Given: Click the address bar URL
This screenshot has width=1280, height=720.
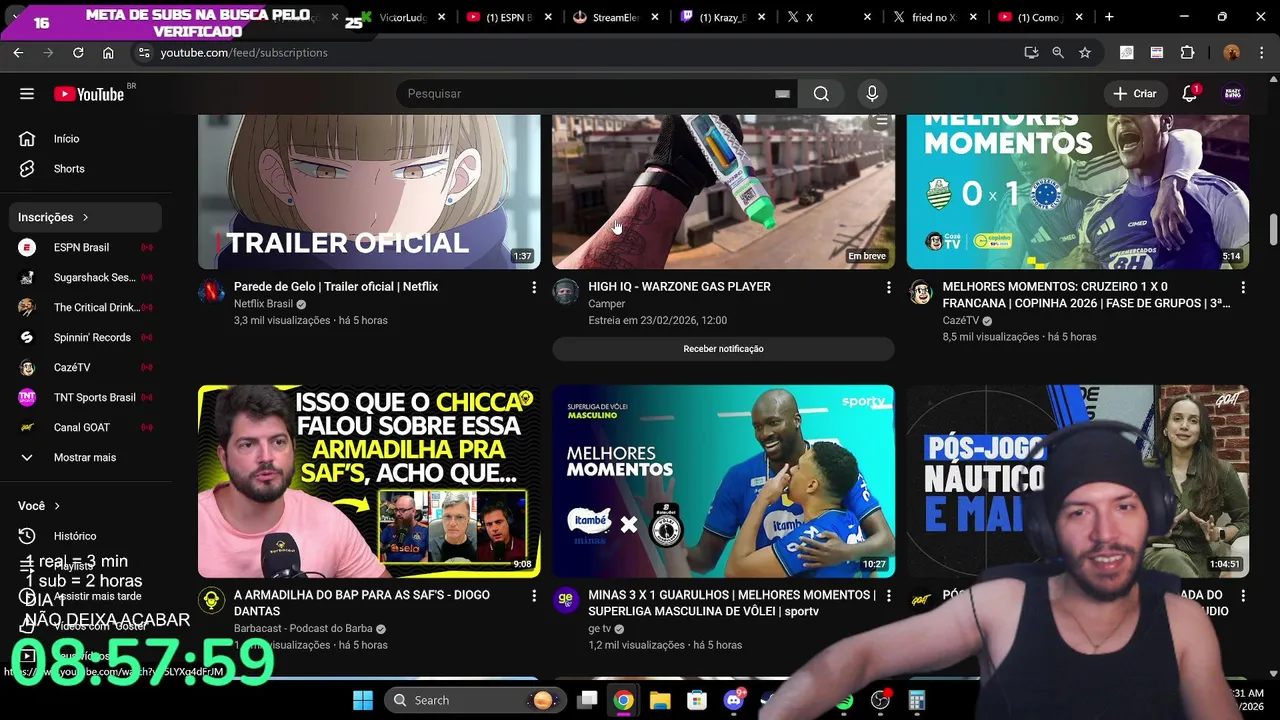Looking at the screenshot, I should (244, 53).
